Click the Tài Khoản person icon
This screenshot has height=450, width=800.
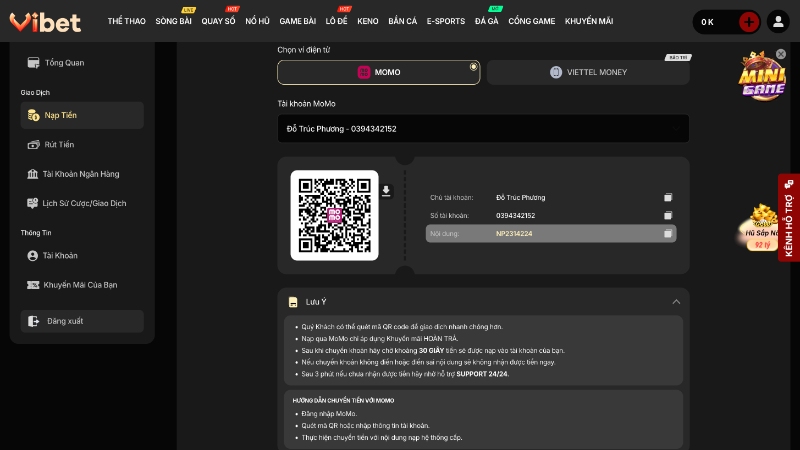(33, 256)
